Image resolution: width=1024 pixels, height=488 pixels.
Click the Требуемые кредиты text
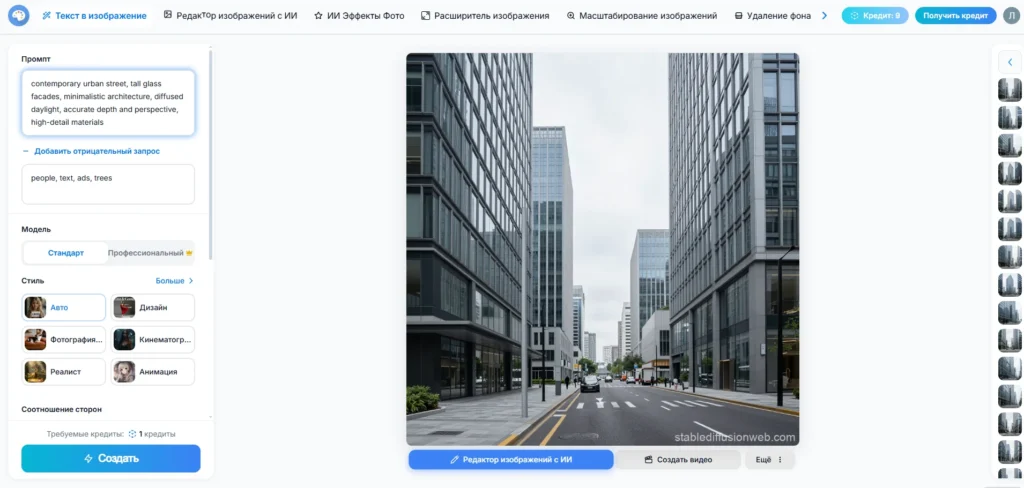tap(85, 434)
